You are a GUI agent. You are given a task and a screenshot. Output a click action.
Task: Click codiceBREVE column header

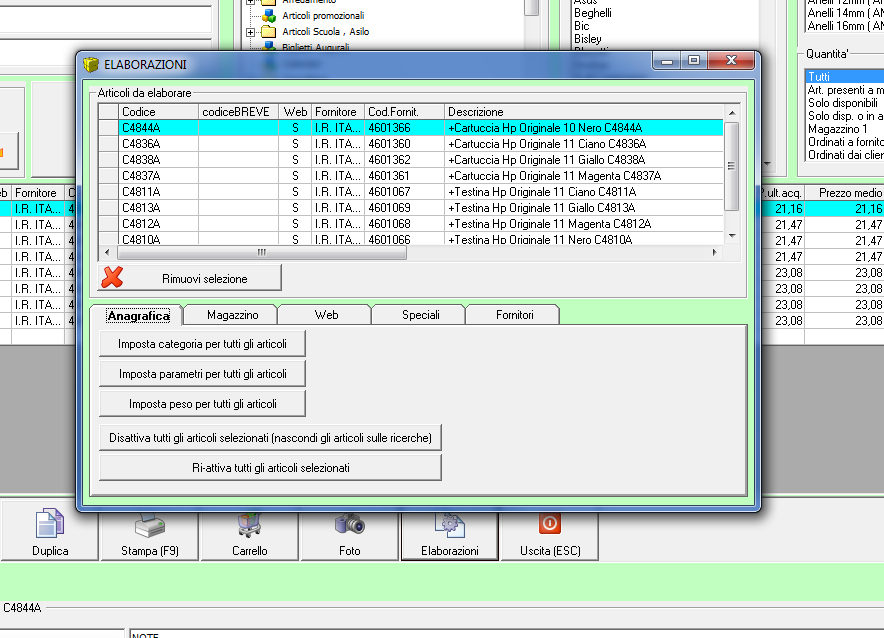coord(238,112)
